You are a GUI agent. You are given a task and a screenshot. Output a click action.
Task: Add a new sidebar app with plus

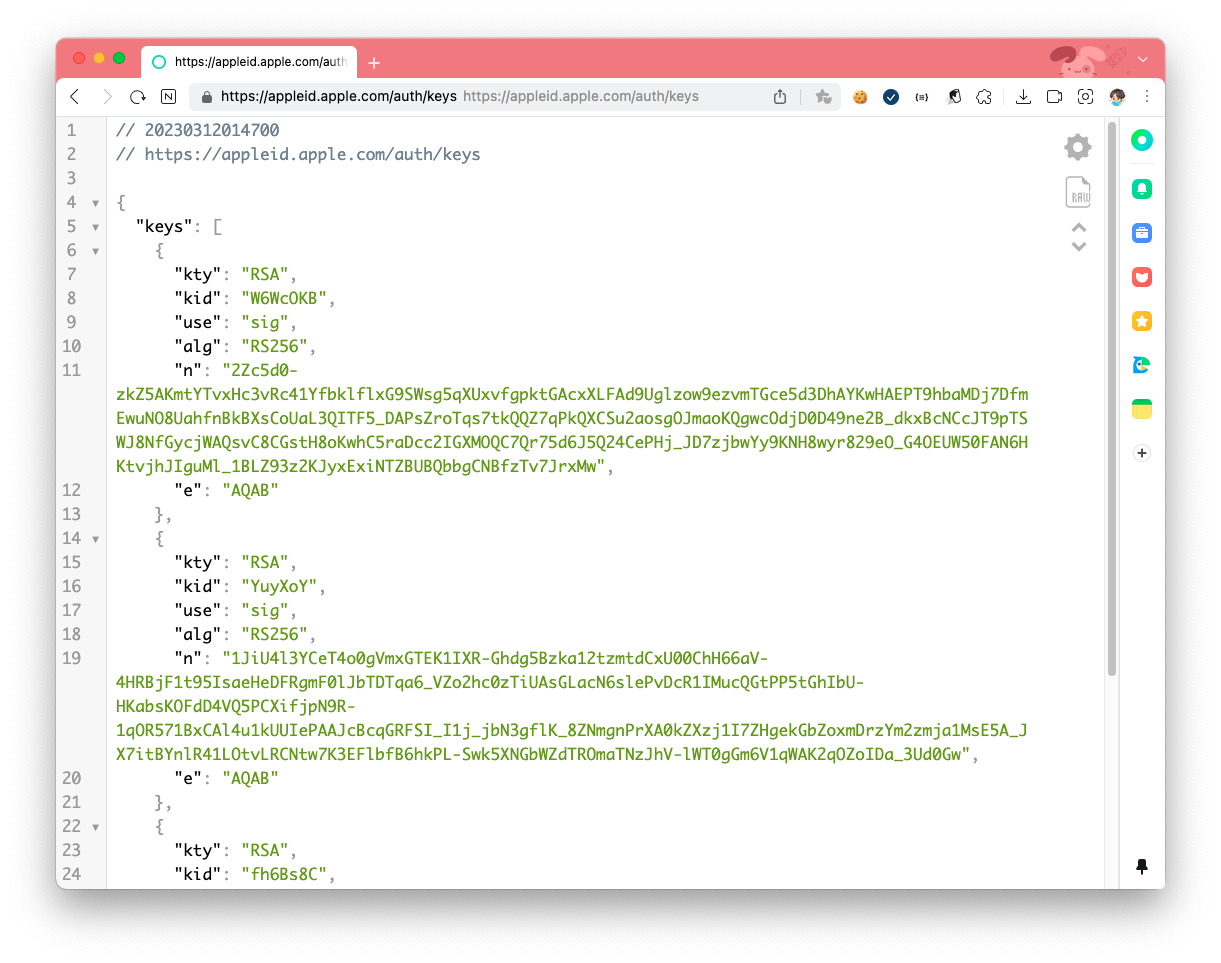(1142, 453)
